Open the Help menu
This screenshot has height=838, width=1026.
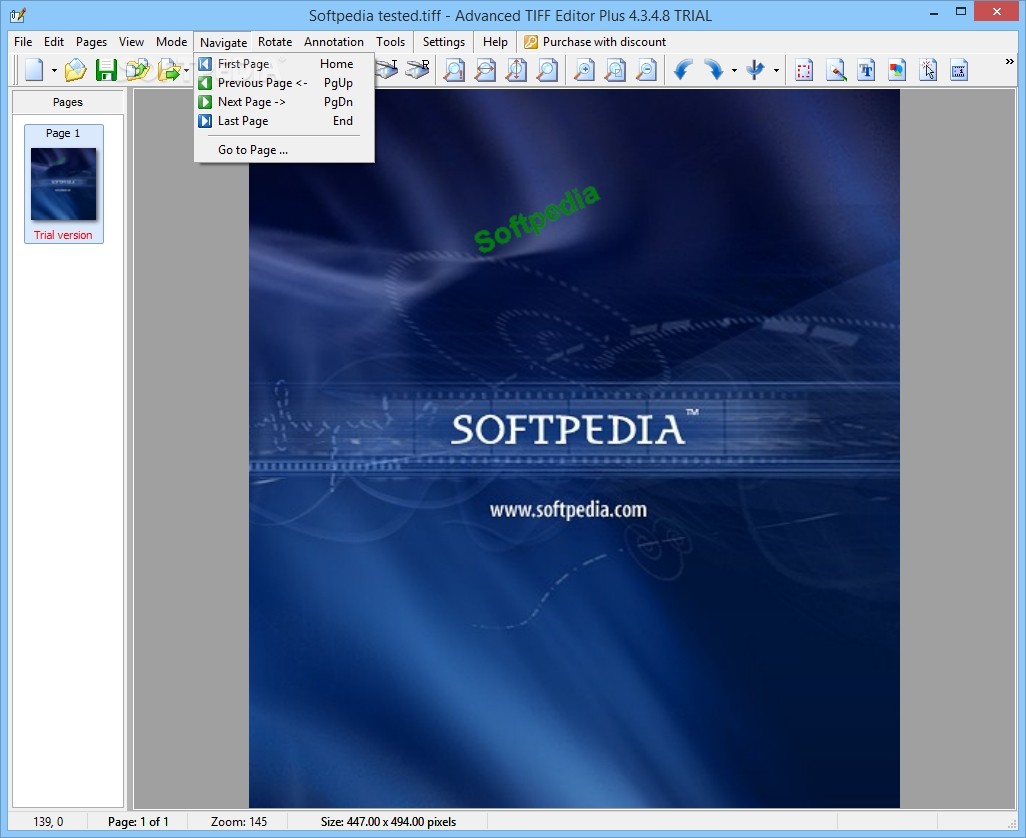(495, 42)
